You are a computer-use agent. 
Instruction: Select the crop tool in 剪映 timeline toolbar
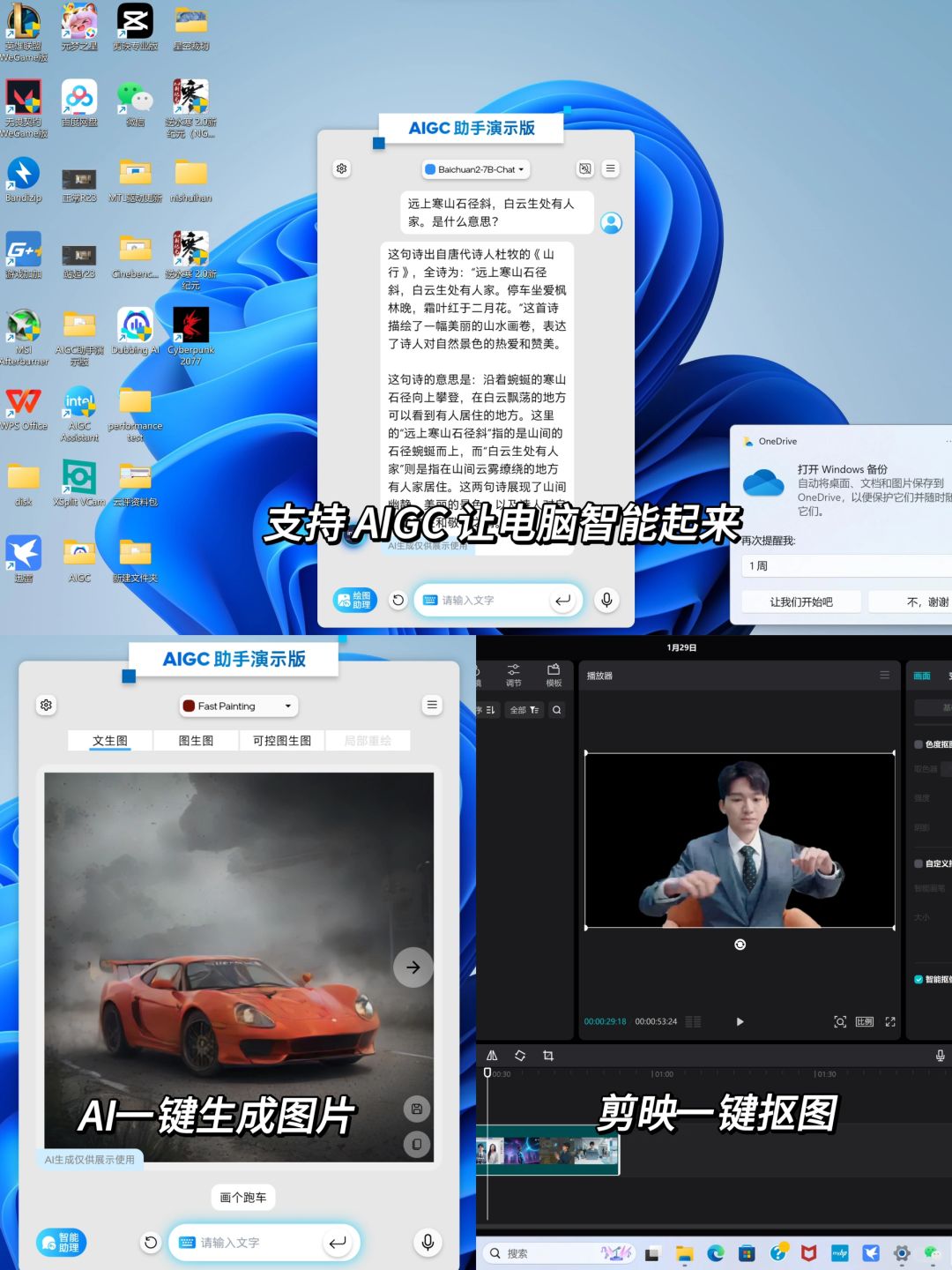548,1056
